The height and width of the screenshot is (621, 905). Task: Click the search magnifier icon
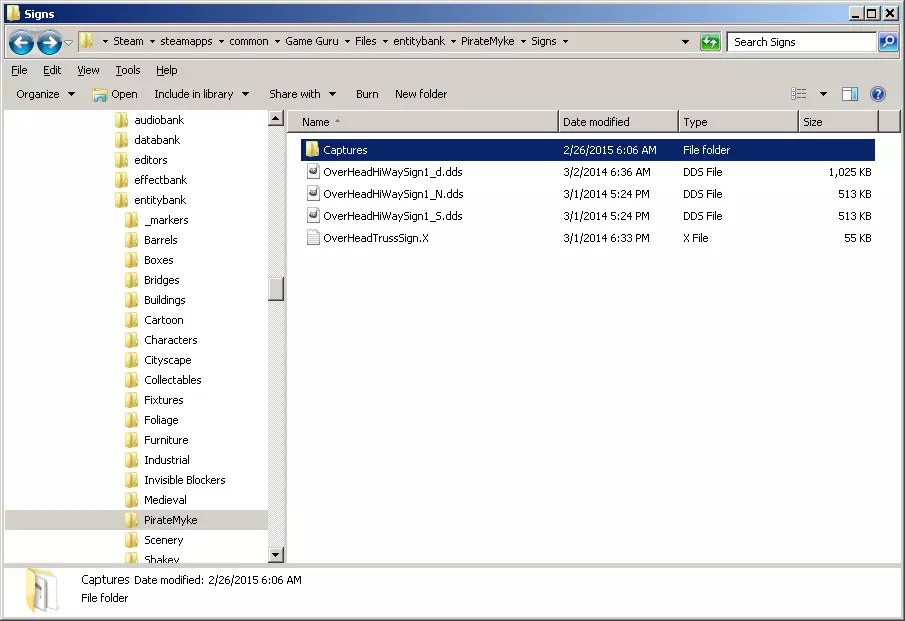(887, 42)
